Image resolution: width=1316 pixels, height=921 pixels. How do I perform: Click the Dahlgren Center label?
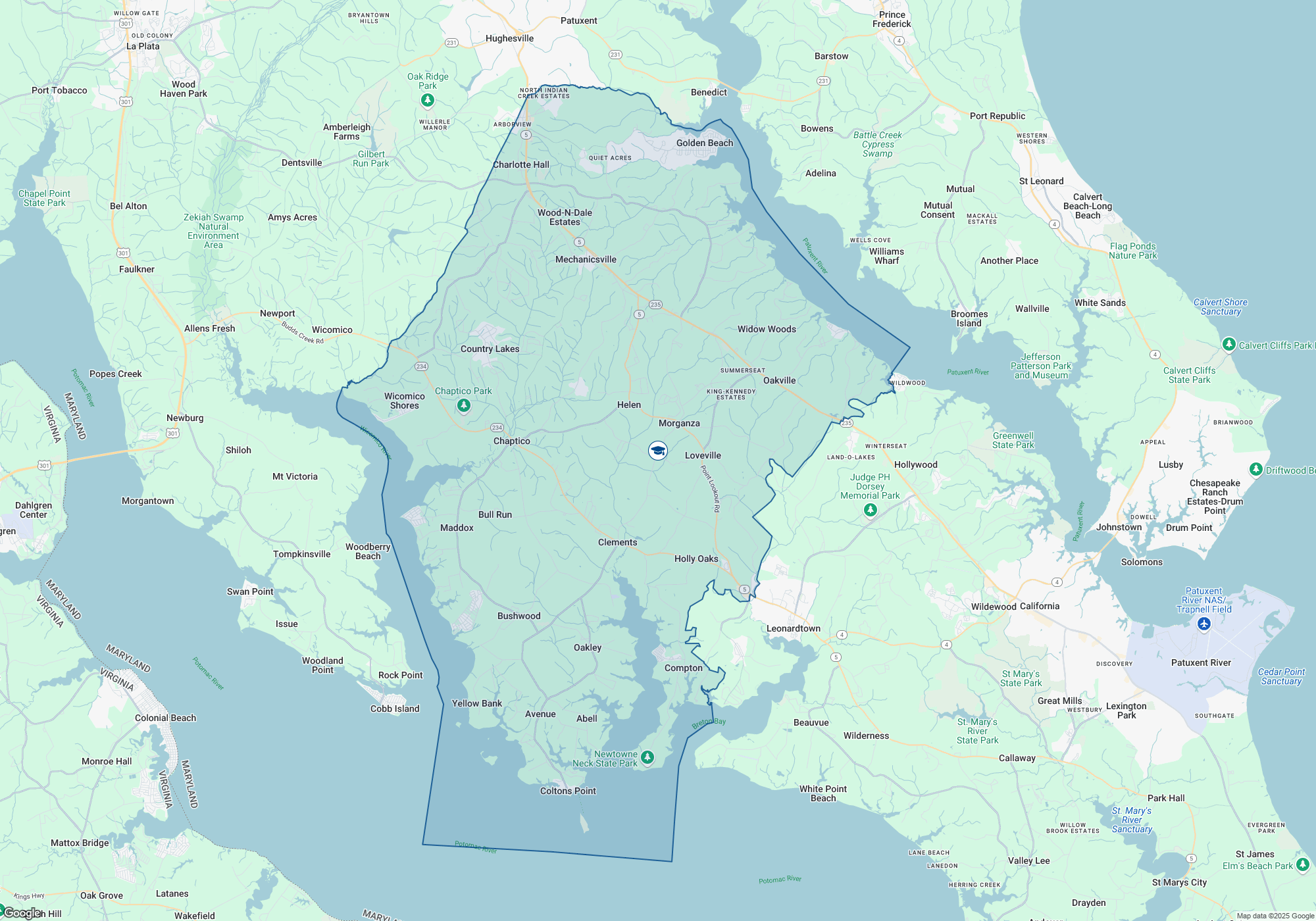click(33, 510)
